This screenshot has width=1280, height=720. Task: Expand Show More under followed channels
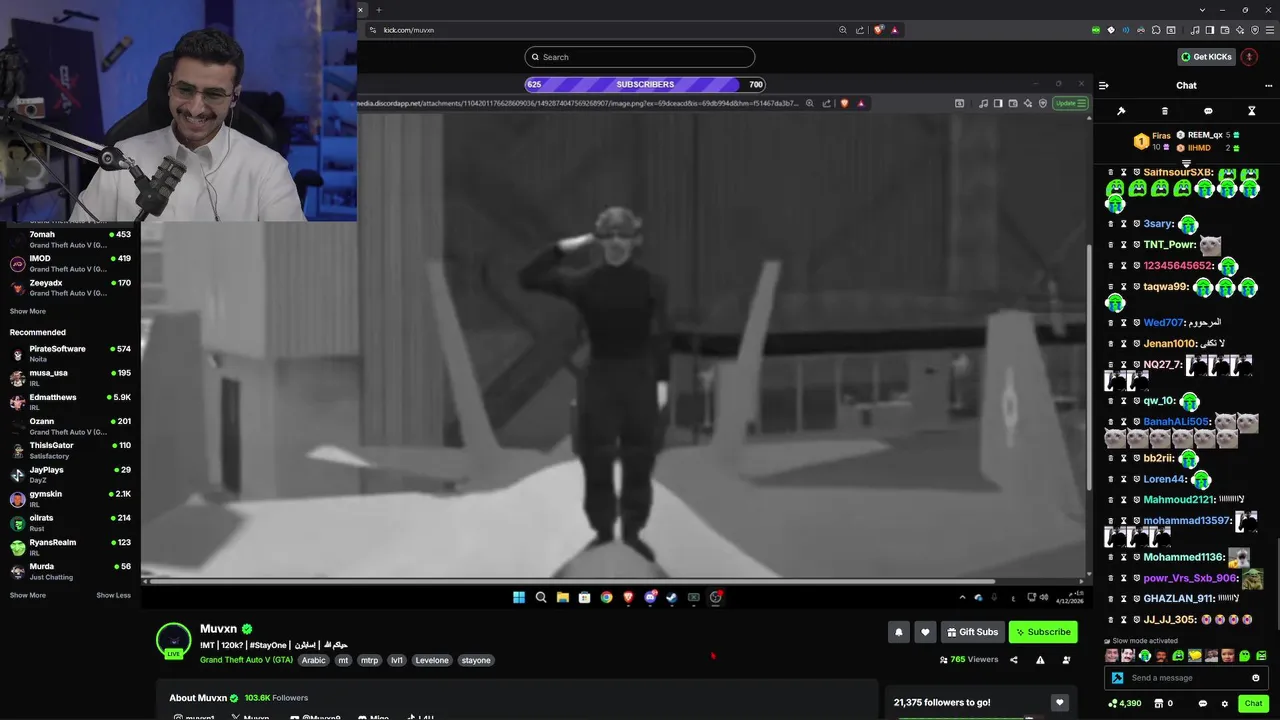28,311
